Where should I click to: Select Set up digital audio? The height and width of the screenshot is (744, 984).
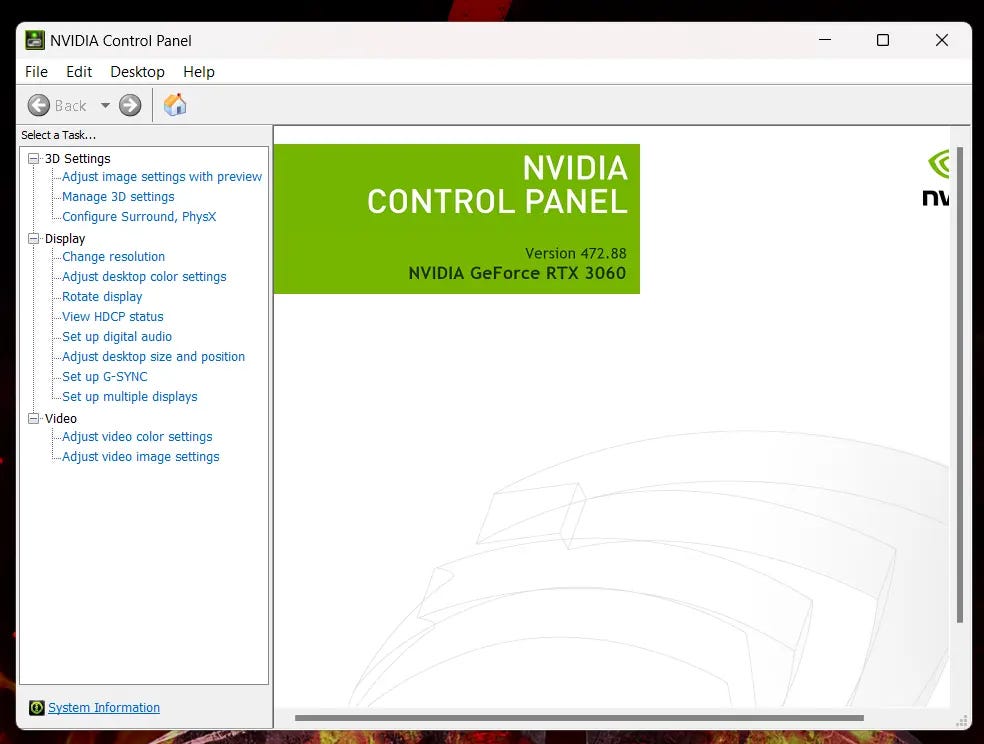pos(117,337)
